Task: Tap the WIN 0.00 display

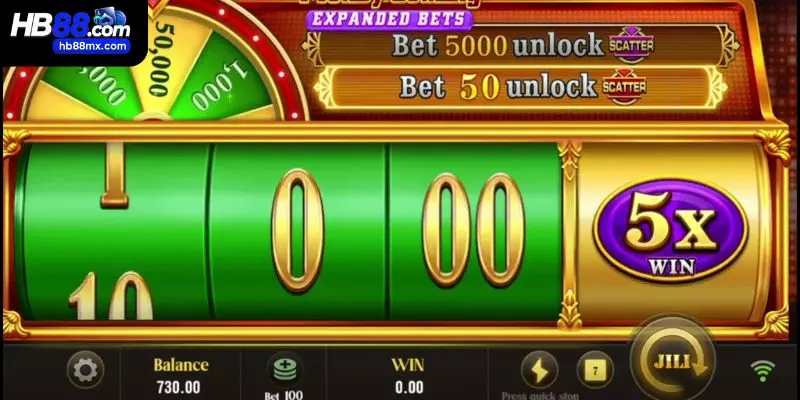Action: (x=408, y=376)
